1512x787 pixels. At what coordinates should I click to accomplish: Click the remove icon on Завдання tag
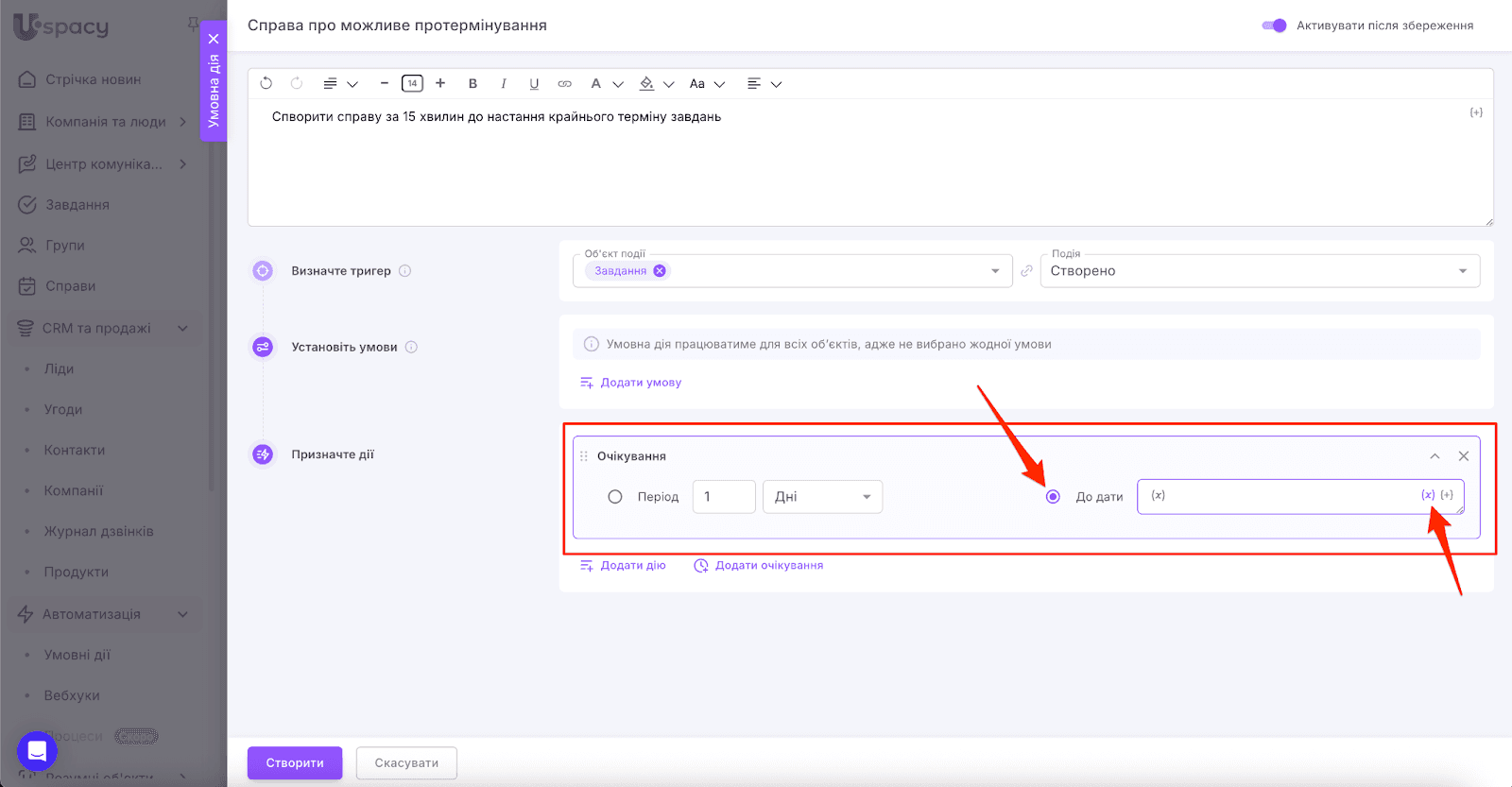[x=660, y=271]
